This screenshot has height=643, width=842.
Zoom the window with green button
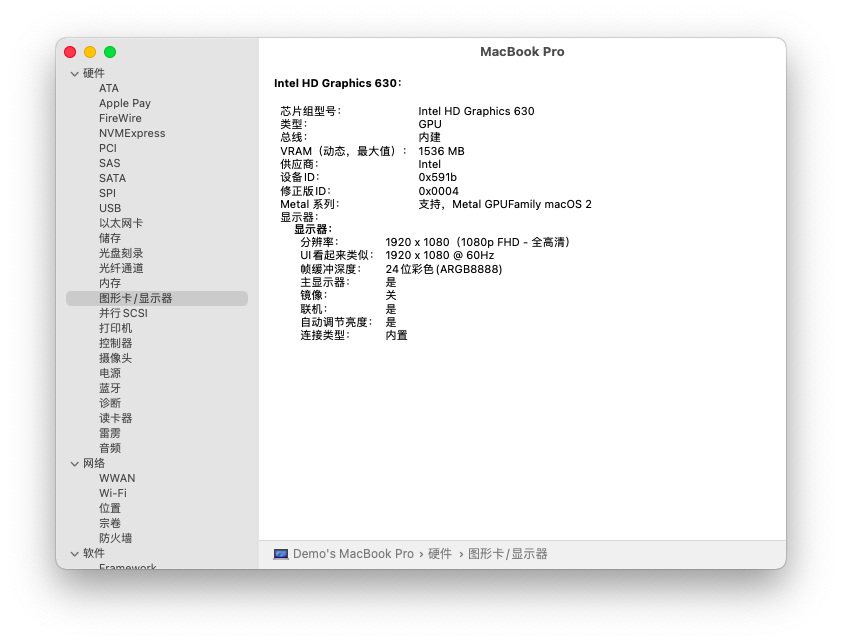pyautogui.click(x=110, y=52)
